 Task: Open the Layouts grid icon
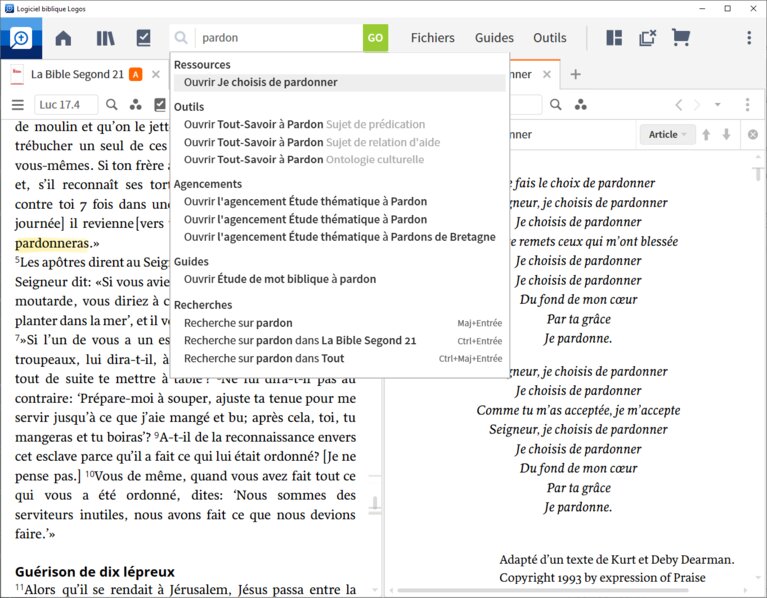(614, 38)
